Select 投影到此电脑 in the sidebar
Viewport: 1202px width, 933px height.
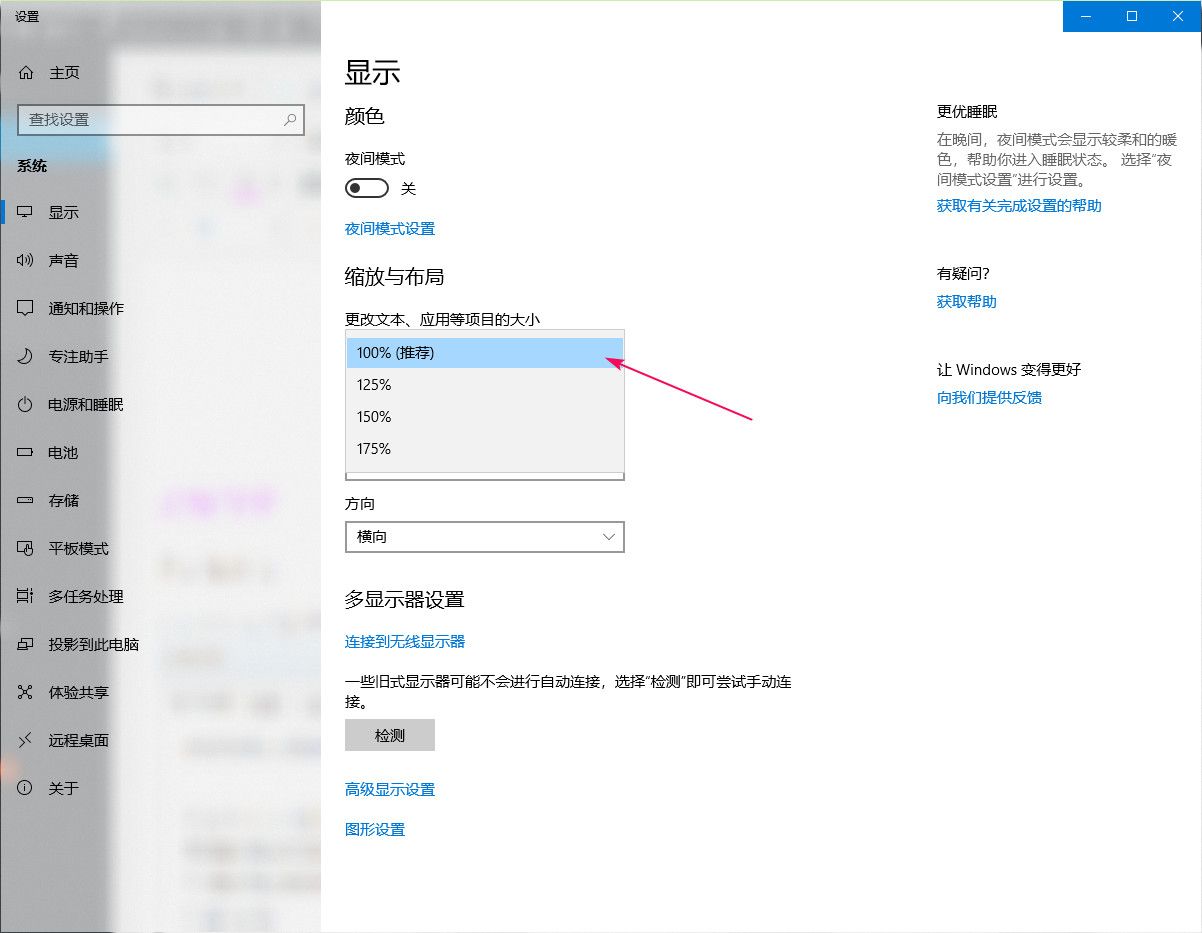(160, 645)
